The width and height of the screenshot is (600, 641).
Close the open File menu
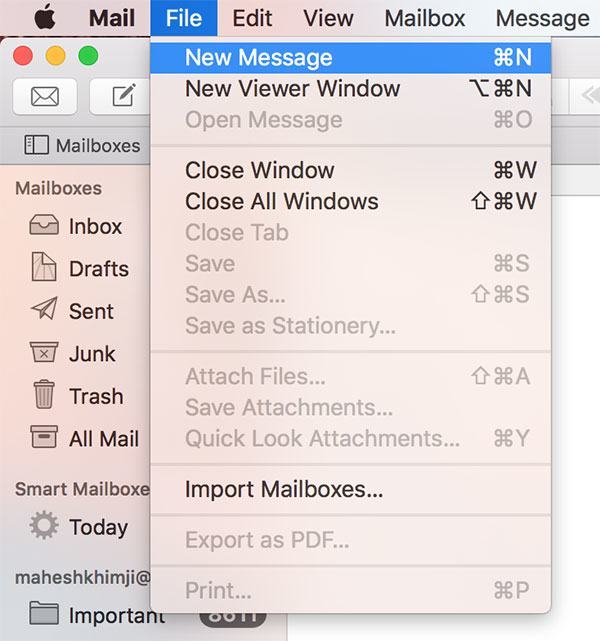184,18
